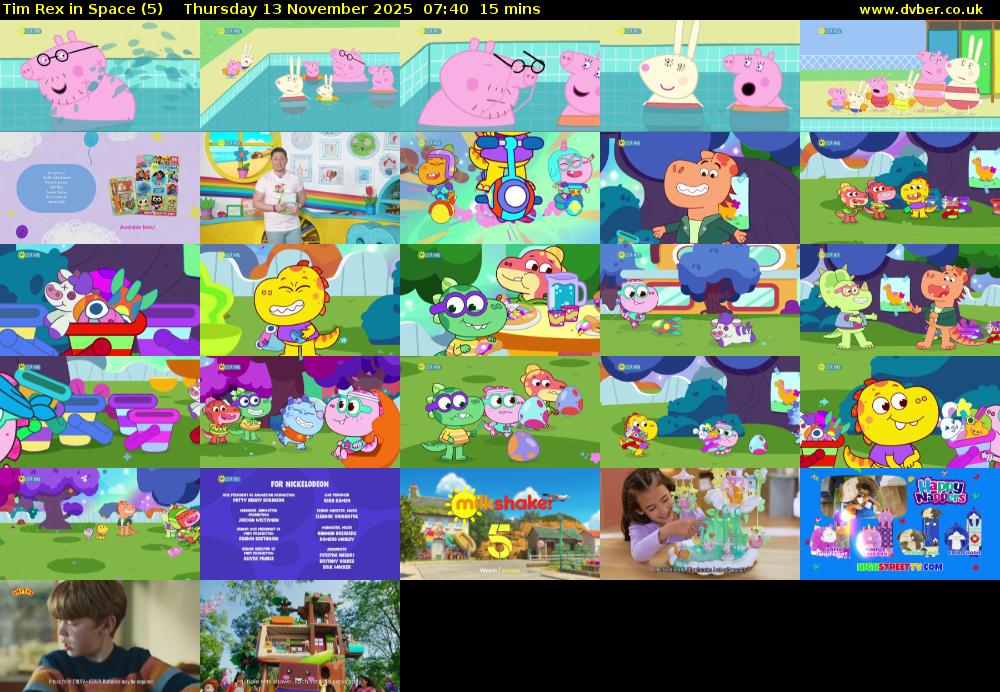This screenshot has width=1000, height=692.
Task: Open the orange dinosaur in green jacket frame
Action: (x=700, y=188)
